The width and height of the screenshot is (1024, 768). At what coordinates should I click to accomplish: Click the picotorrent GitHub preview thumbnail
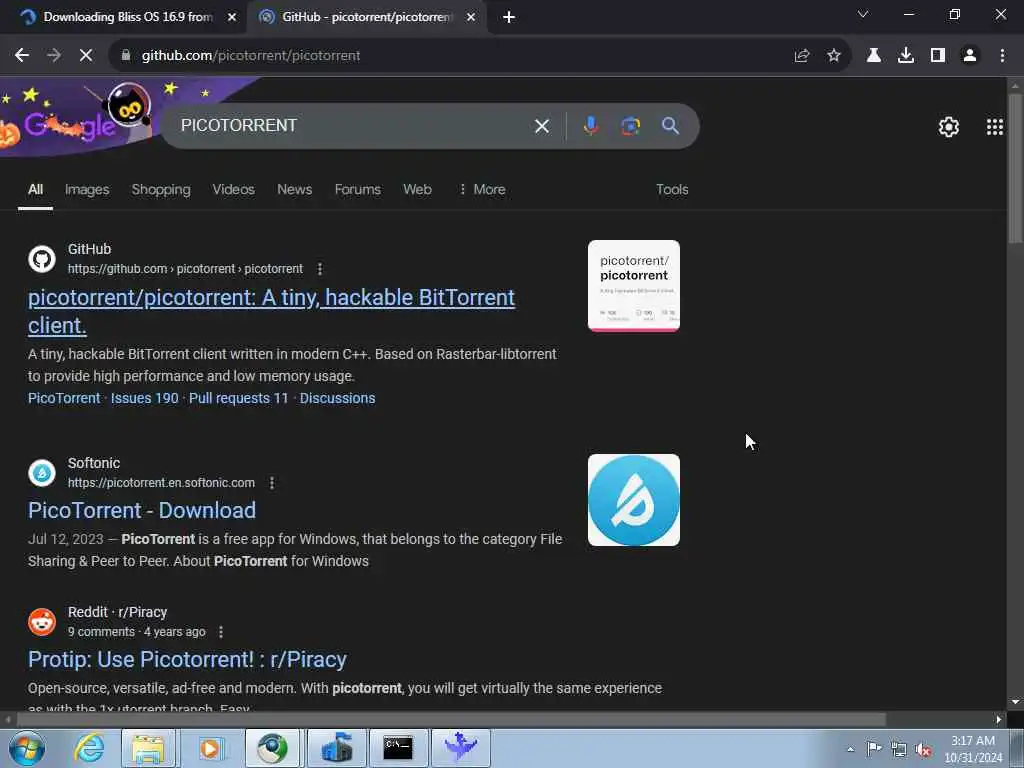click(x=633, y=286)
